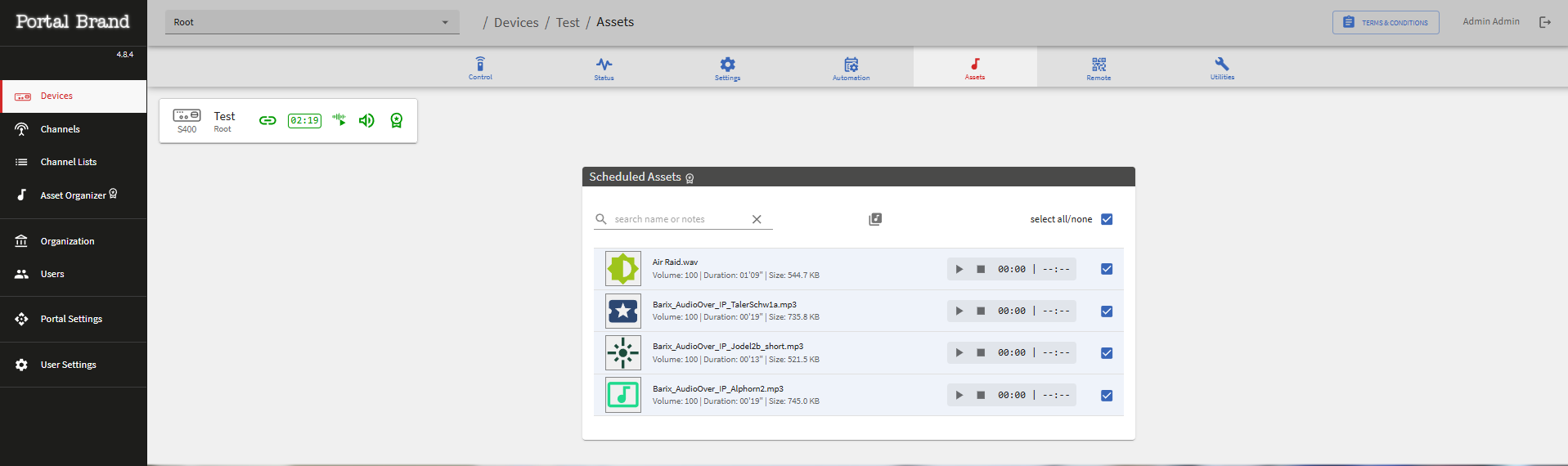
Task: Click the Scheduled Assets header title
Action: click(635, 177)
